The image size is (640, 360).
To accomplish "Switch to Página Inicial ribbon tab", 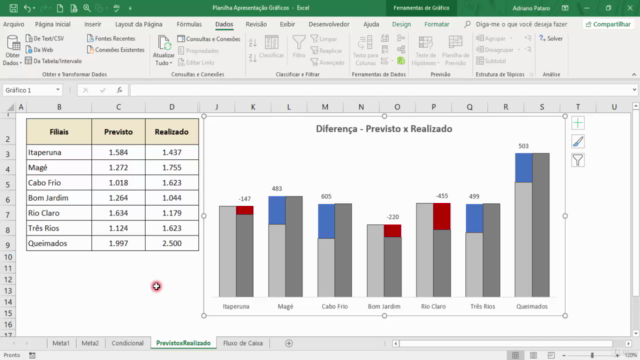I will click(x=53, y=24).
